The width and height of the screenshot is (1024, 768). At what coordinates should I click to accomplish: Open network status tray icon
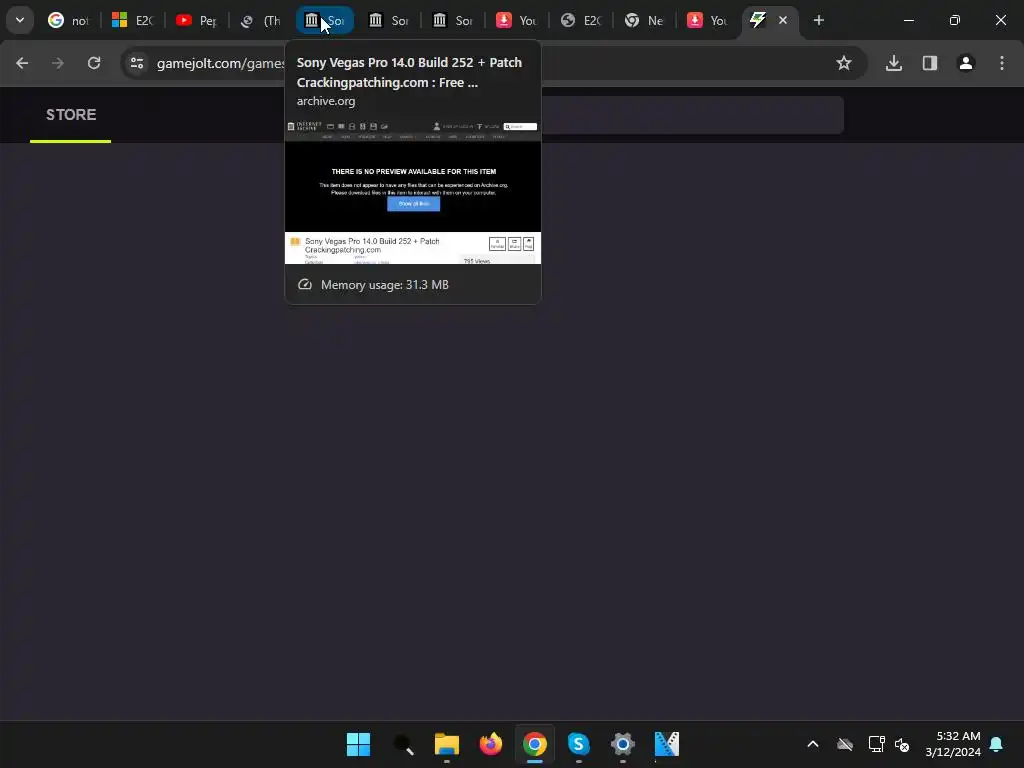pyautogui.click(x=876, y=744)
